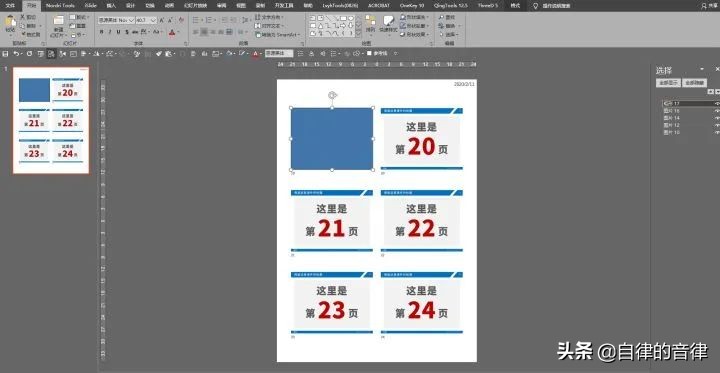Click Undo arrow in quick access toolbar

point(17,54)
